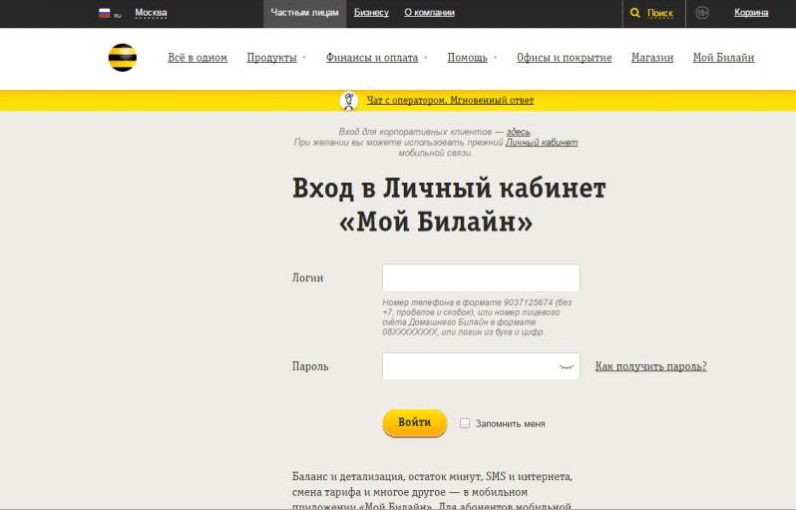Expand the Продукты dropdown menu
Image resolution: width=796 pixels, height=510 pixels.
click(276, 58)
